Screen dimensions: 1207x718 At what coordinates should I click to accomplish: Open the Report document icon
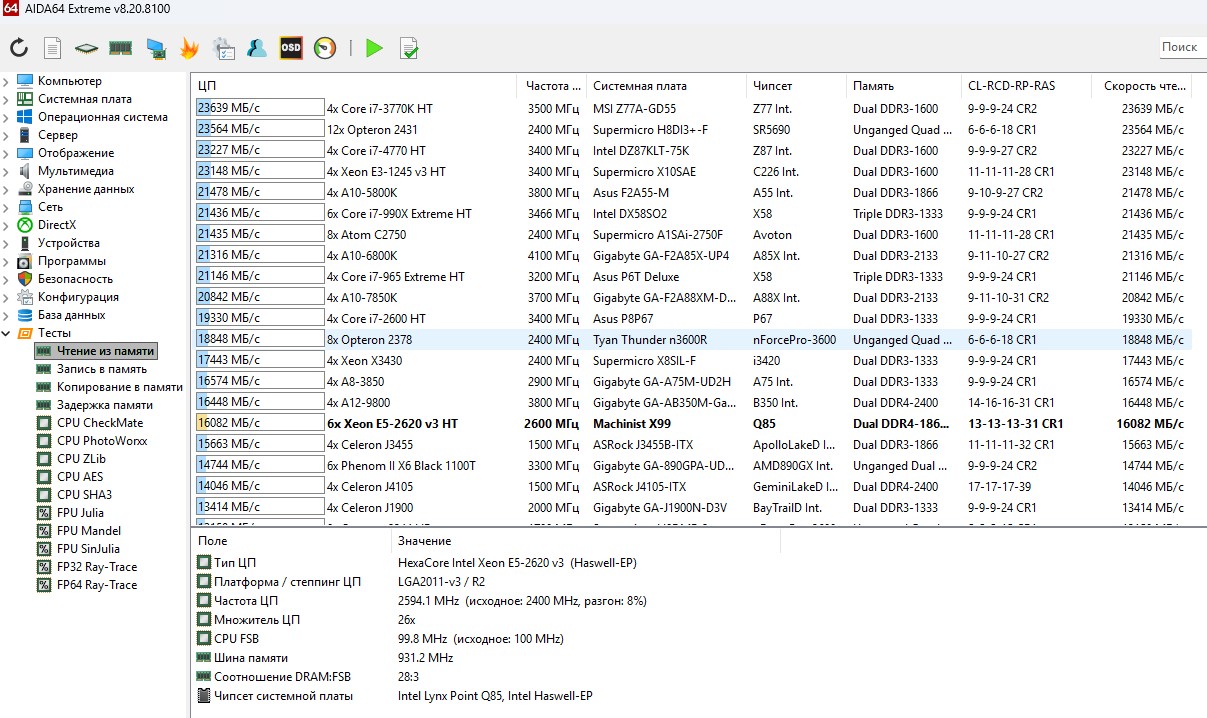53,47
